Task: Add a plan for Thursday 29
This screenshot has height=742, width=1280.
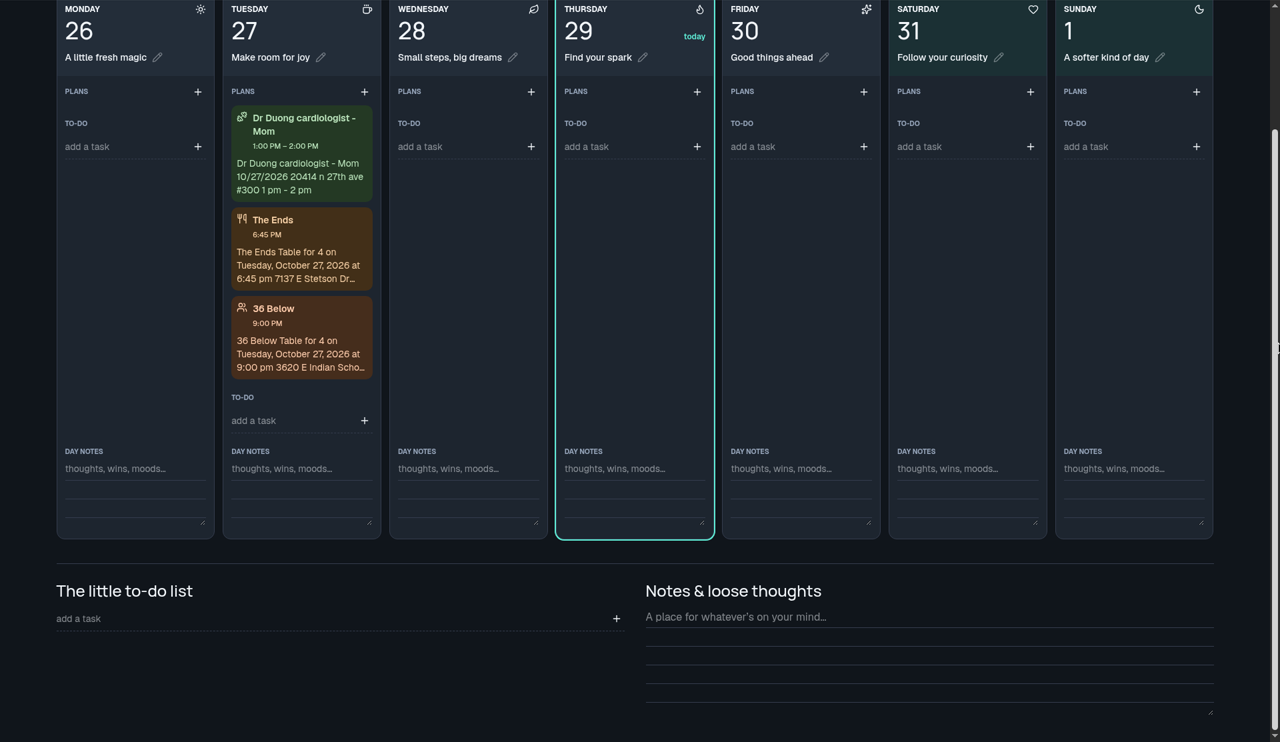Action: click(x=697, y=92)
